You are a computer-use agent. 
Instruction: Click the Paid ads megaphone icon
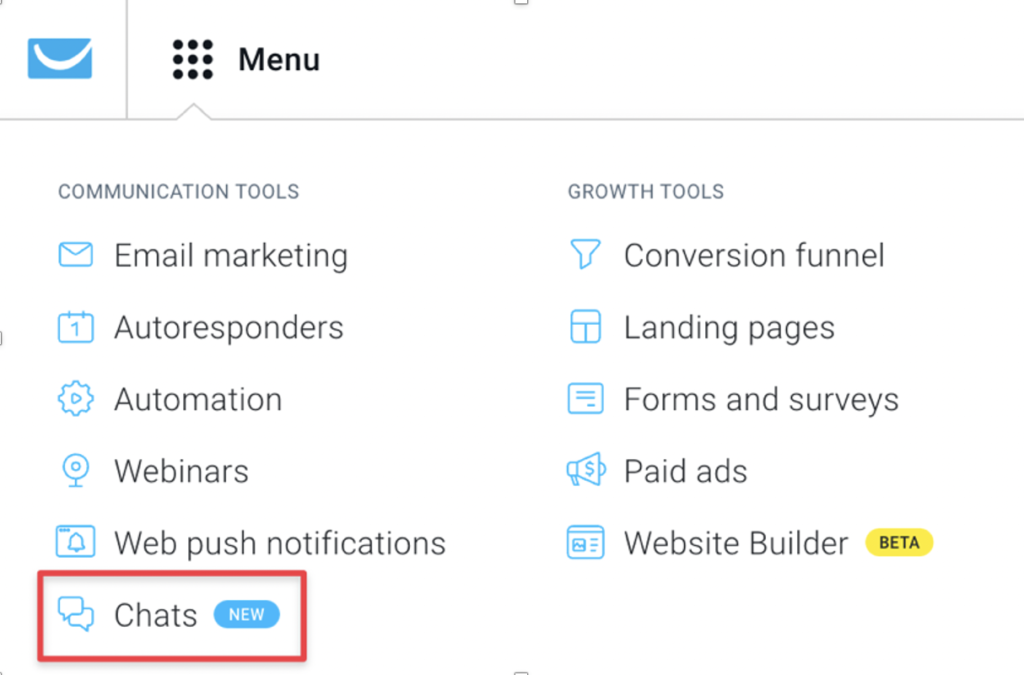coord(586,469)
